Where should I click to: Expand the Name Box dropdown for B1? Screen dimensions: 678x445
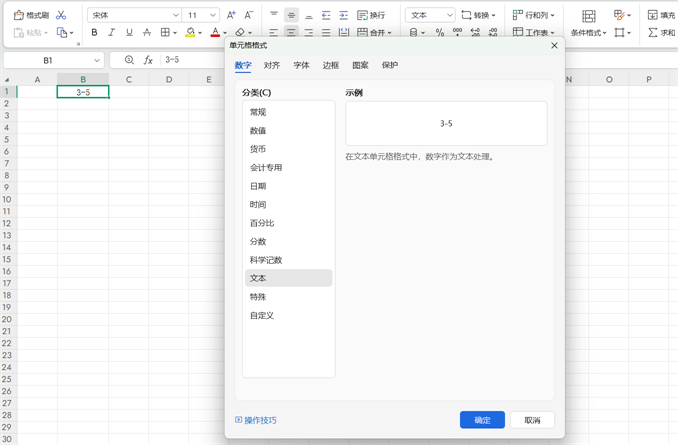(97, 61)
